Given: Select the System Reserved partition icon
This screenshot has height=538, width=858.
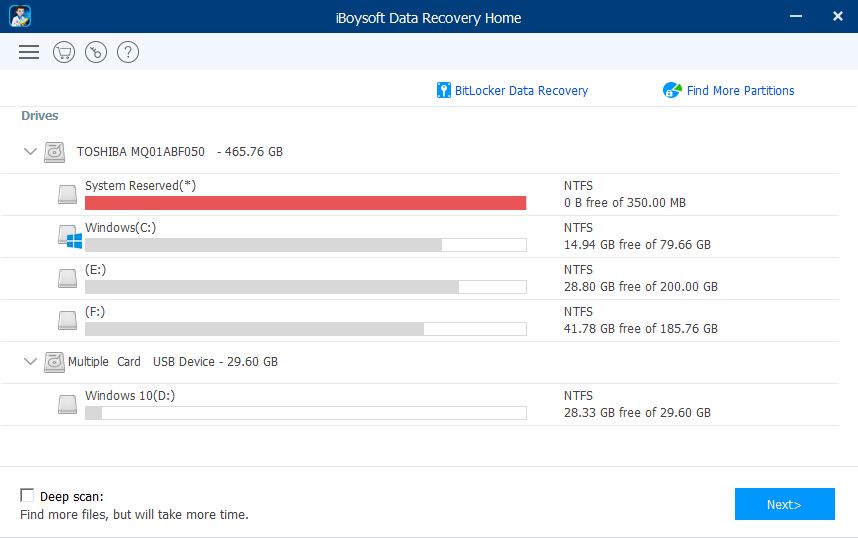Looking at the screenshot, I should click(x=67, y=194).
